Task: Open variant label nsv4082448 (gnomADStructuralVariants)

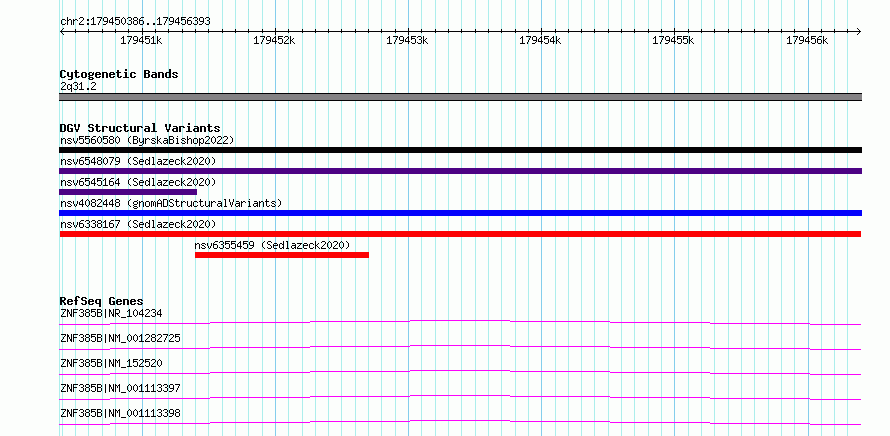Action: 171,203
